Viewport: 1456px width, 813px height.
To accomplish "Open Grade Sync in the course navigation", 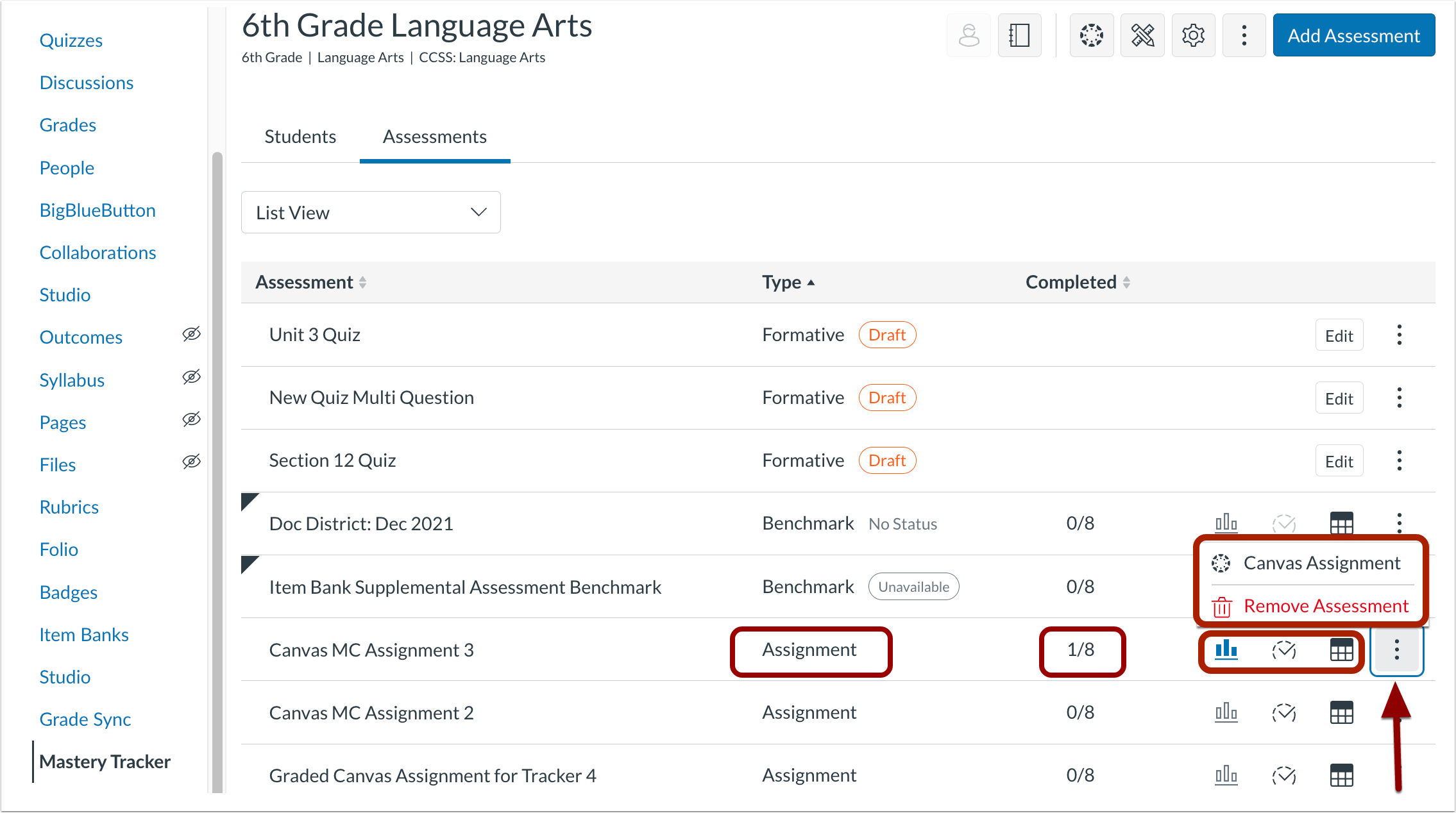I will [85, 719].
